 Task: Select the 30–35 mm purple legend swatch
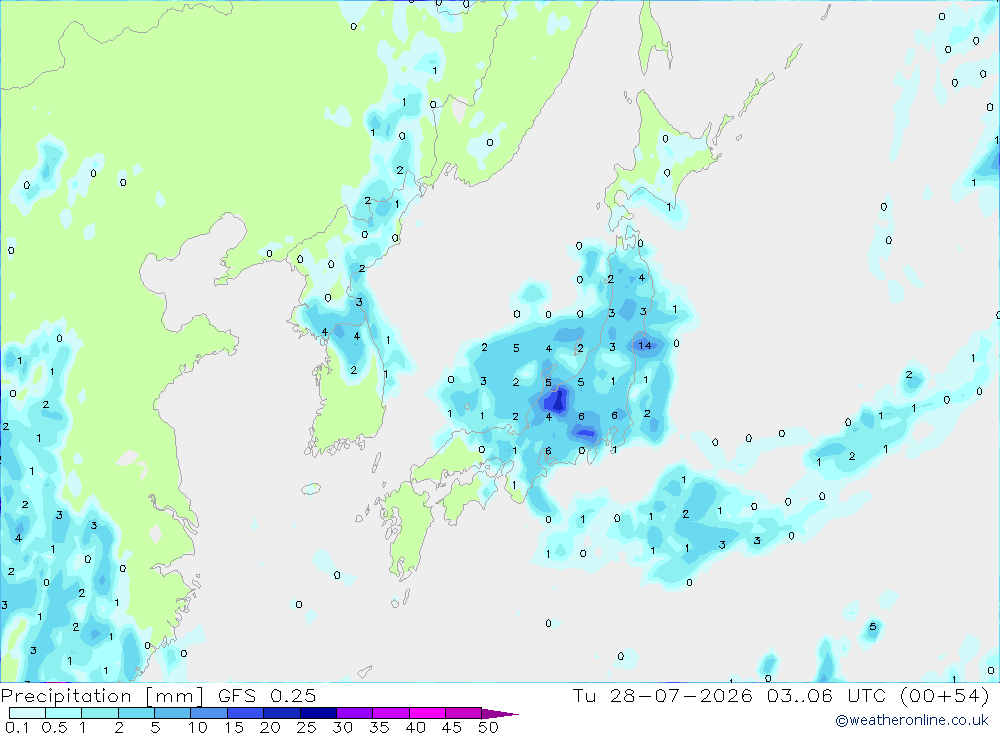point(355,713)
